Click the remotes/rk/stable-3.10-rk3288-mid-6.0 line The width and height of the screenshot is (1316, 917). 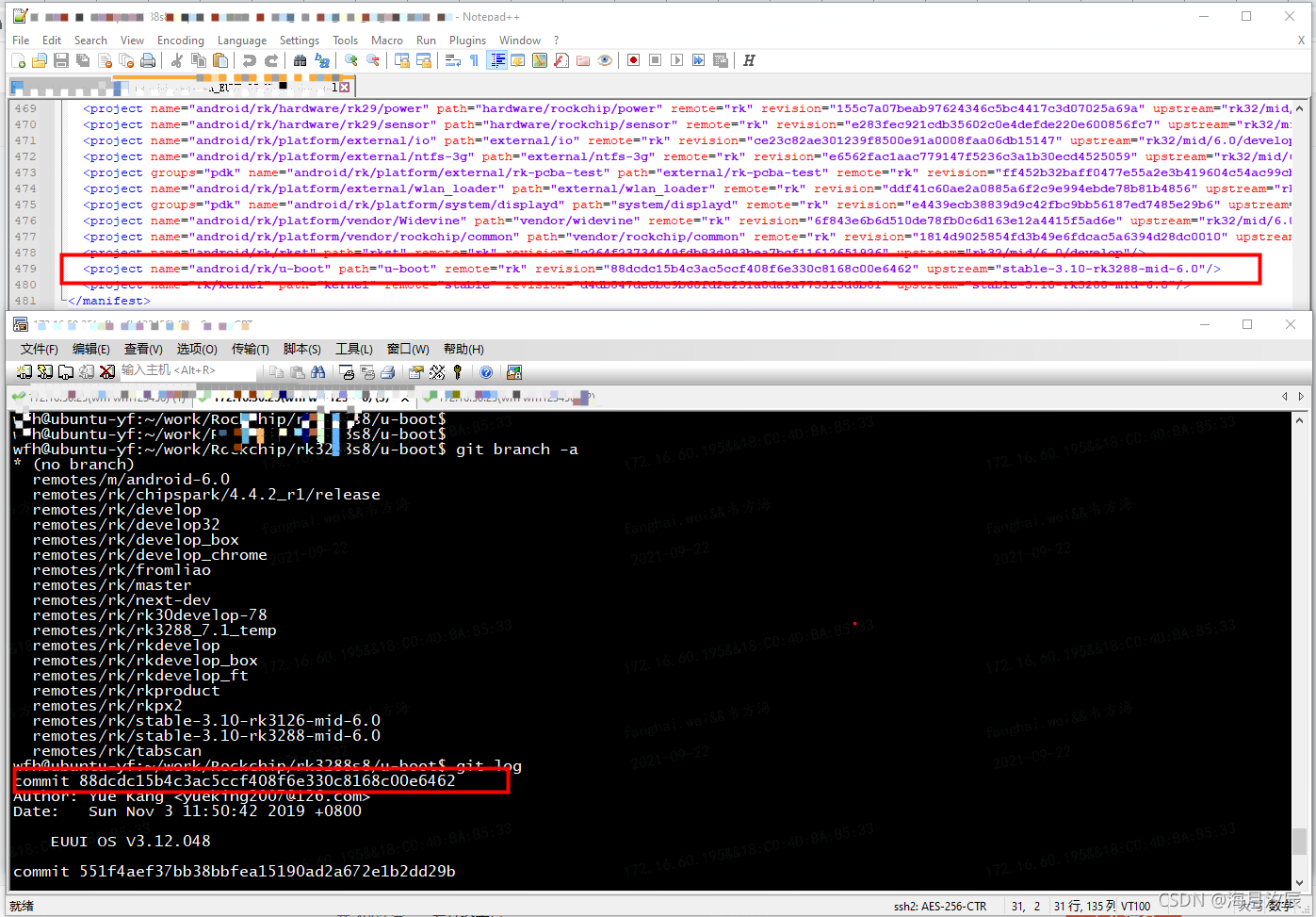click(x=206, y=736)
